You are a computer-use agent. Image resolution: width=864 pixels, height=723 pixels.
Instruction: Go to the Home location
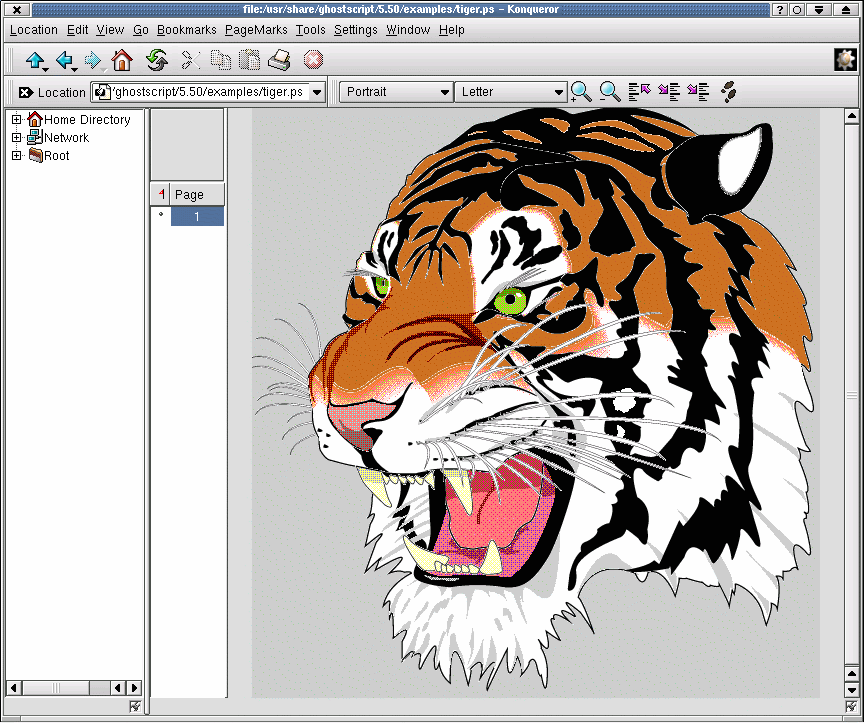click(122, 60)
